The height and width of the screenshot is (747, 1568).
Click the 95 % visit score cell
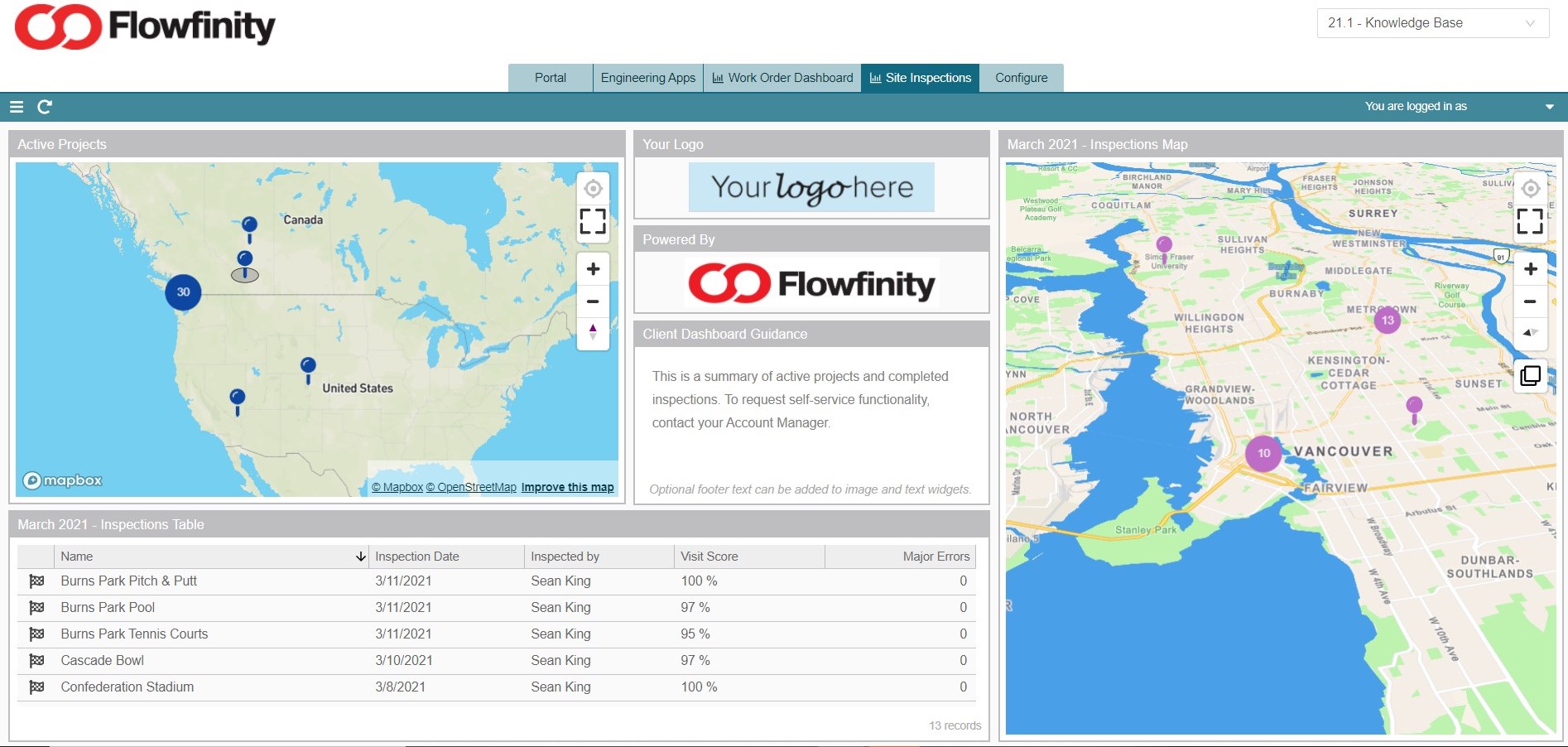695,634
